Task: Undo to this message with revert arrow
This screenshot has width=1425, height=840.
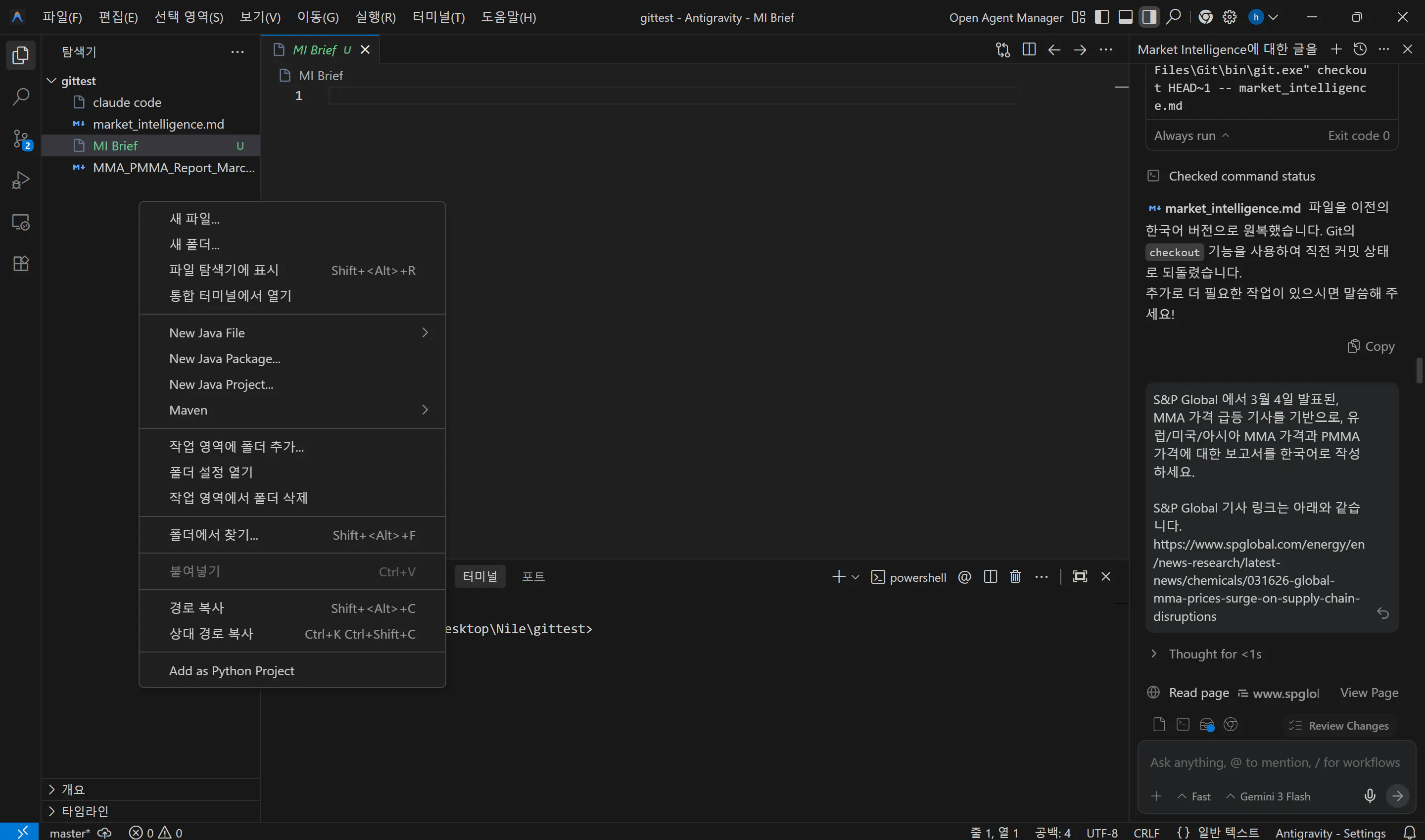Action: [x=1382, y=613]
